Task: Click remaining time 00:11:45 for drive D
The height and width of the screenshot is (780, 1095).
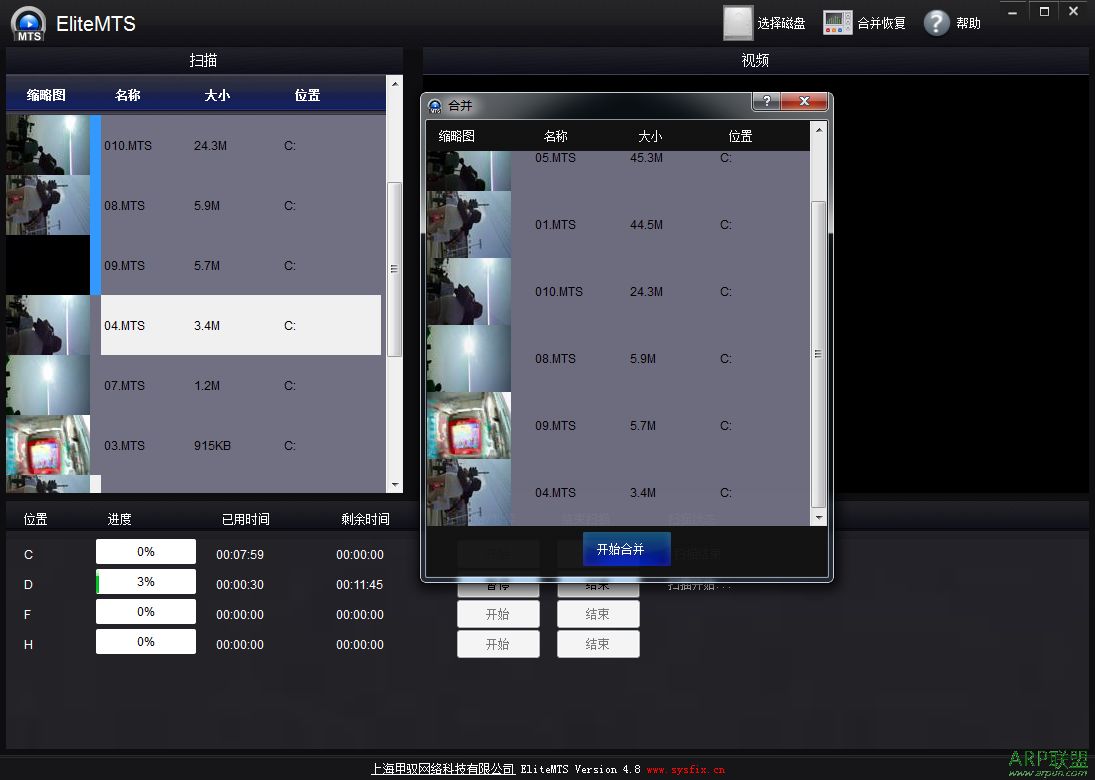Action: pos(360,584)
